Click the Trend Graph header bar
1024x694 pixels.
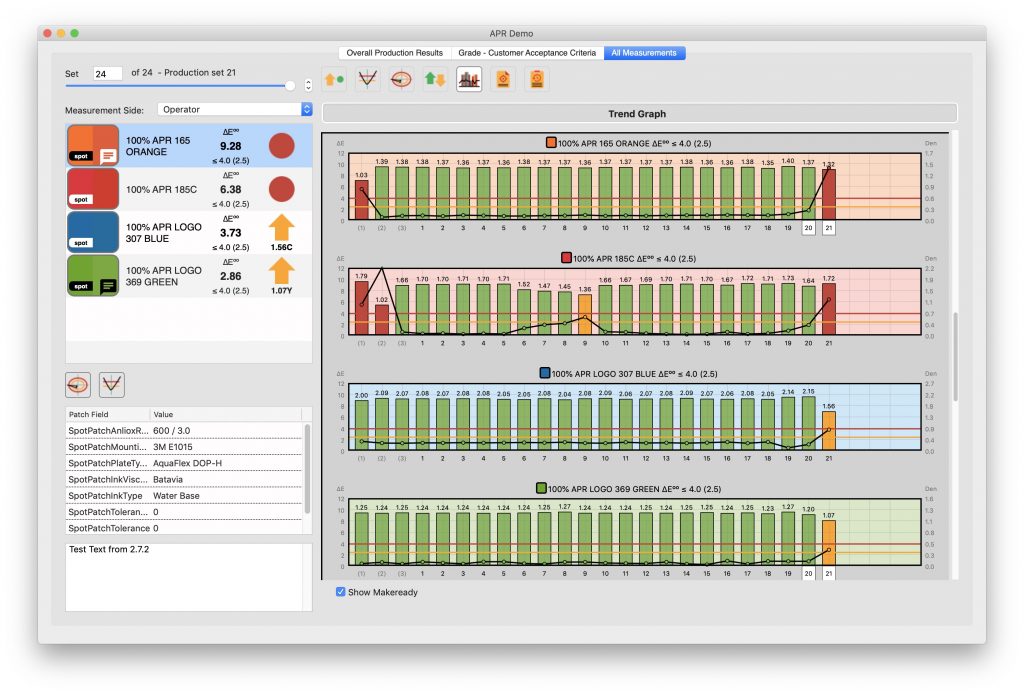639,114
